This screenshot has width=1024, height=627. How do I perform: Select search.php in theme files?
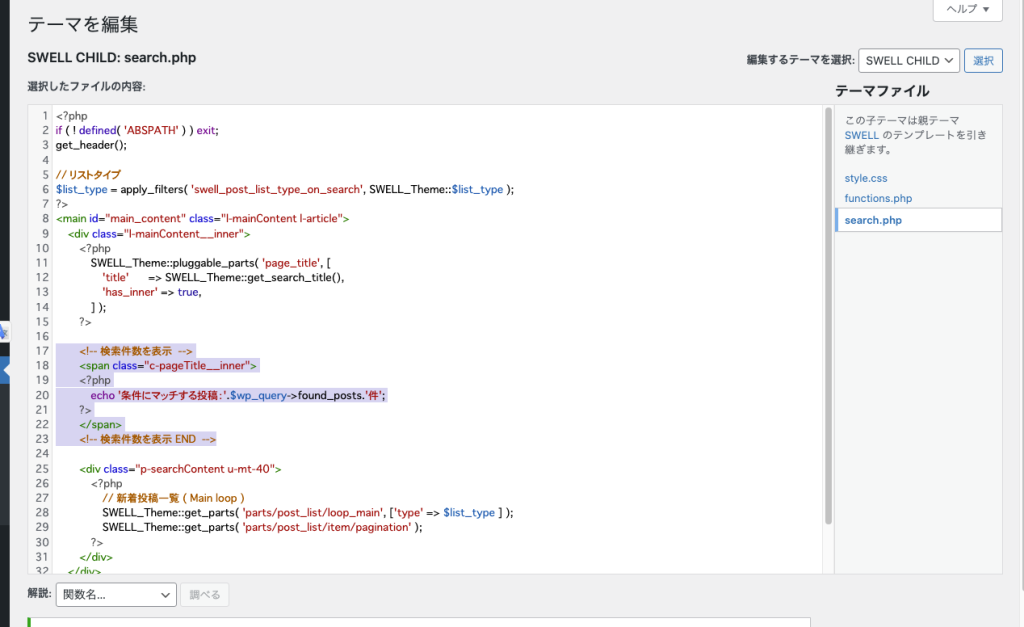pyautogui.click(x=918, y=220)
